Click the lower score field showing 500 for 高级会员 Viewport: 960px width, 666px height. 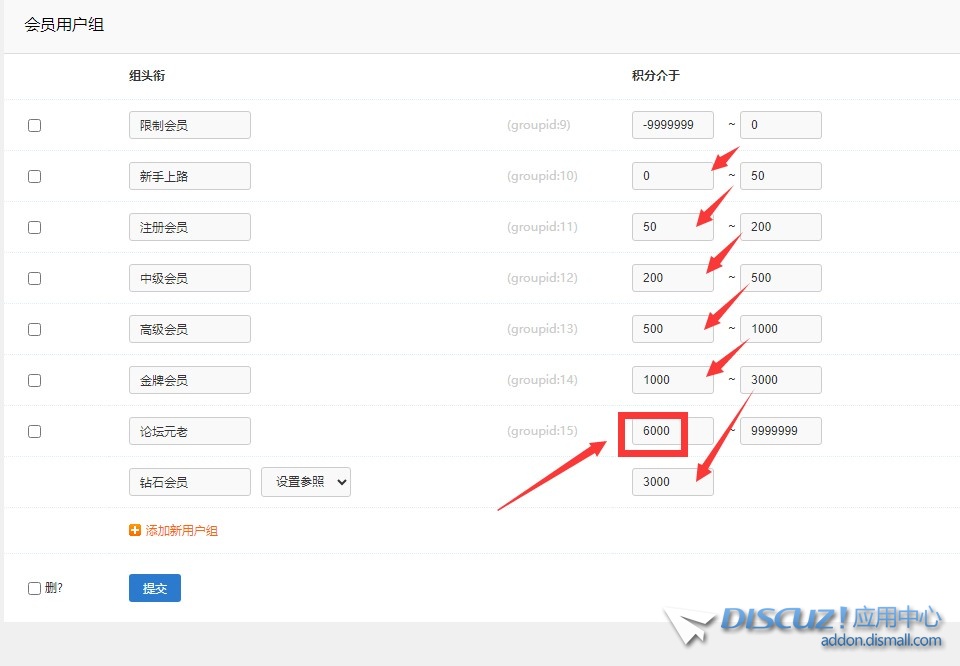[x=673, y=329]
